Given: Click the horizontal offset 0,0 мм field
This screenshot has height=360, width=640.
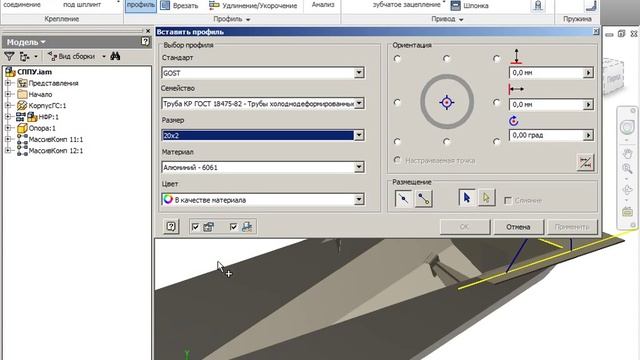Looking at the screenshot, I should (x=546, y=104).
